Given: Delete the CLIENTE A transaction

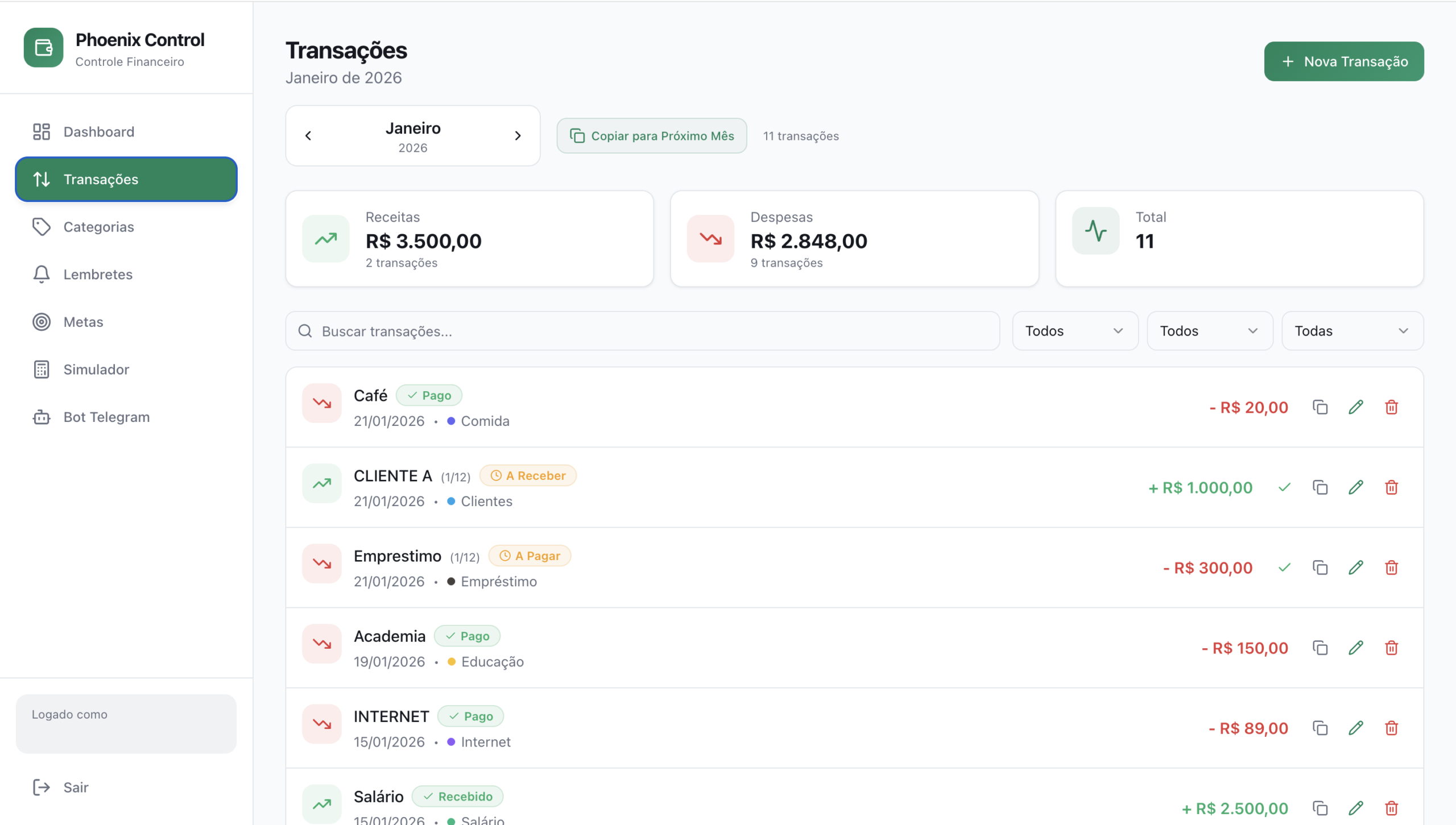Looking at the screenshot, I should (1392, 488).
